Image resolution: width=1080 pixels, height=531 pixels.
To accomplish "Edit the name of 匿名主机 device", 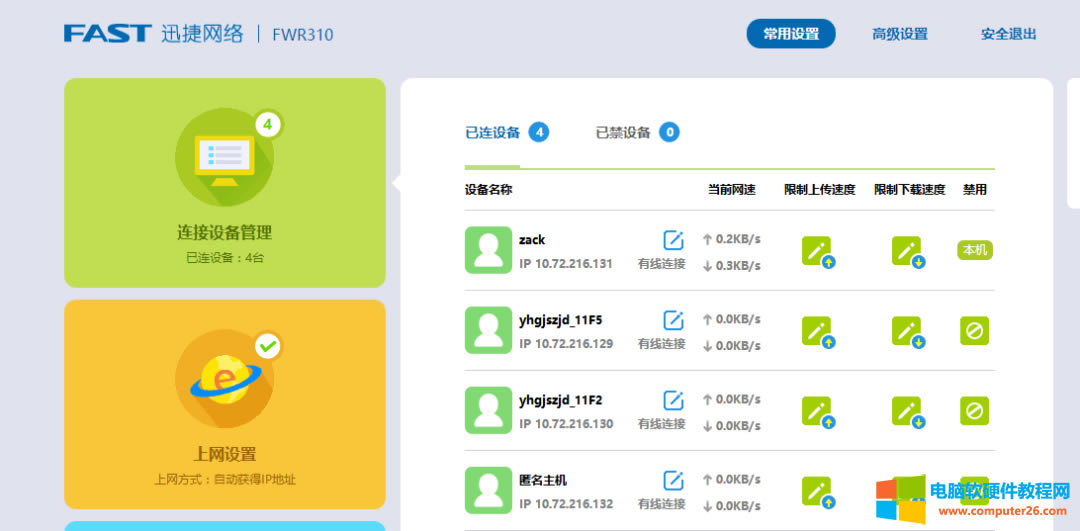I will [674, 480].
